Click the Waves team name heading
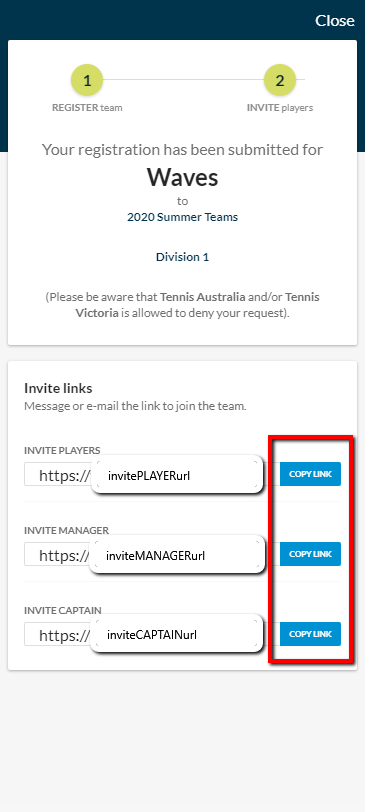Viewport: 365px width, 812px height. 183,177
